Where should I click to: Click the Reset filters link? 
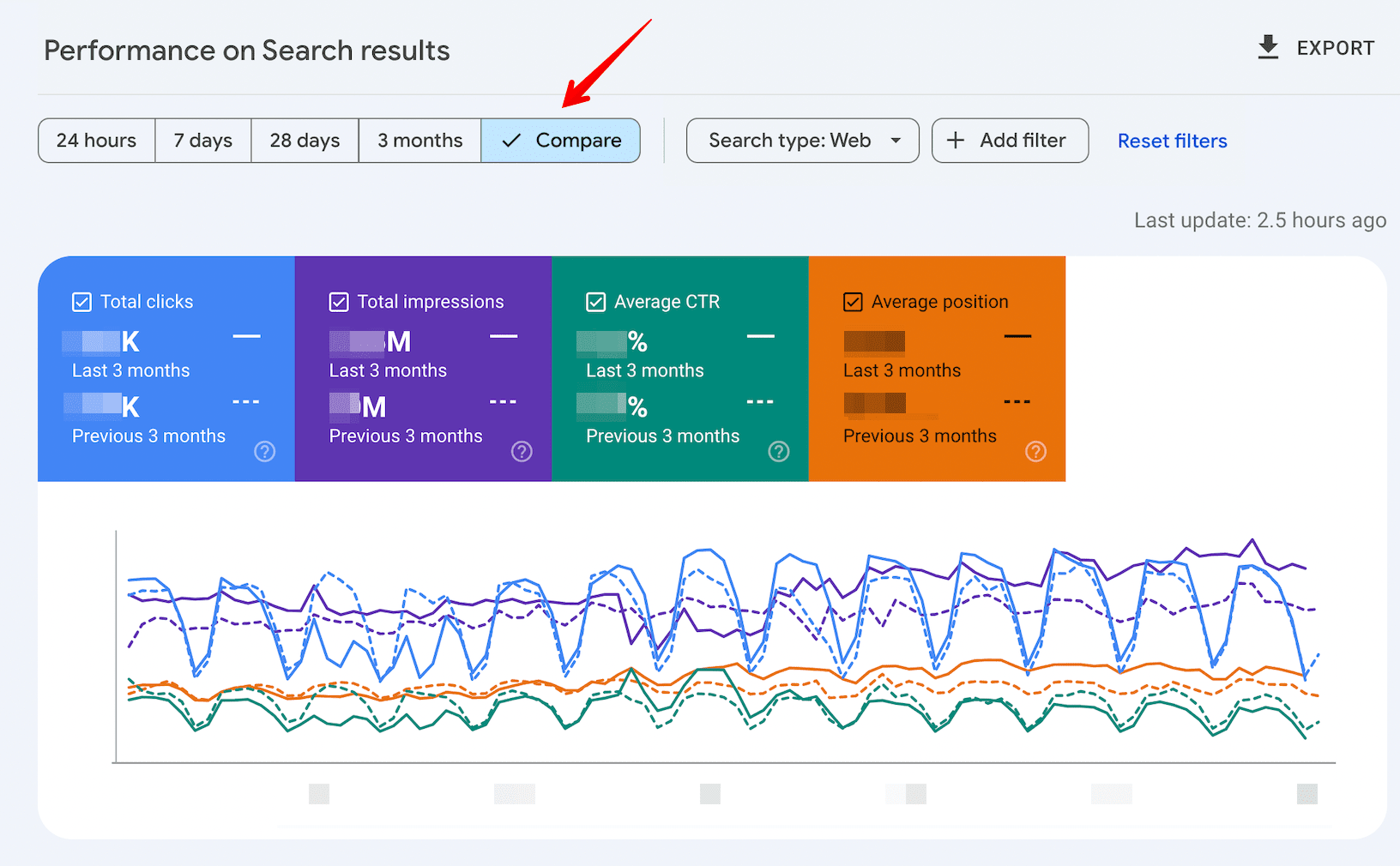tap(1172, 140)
